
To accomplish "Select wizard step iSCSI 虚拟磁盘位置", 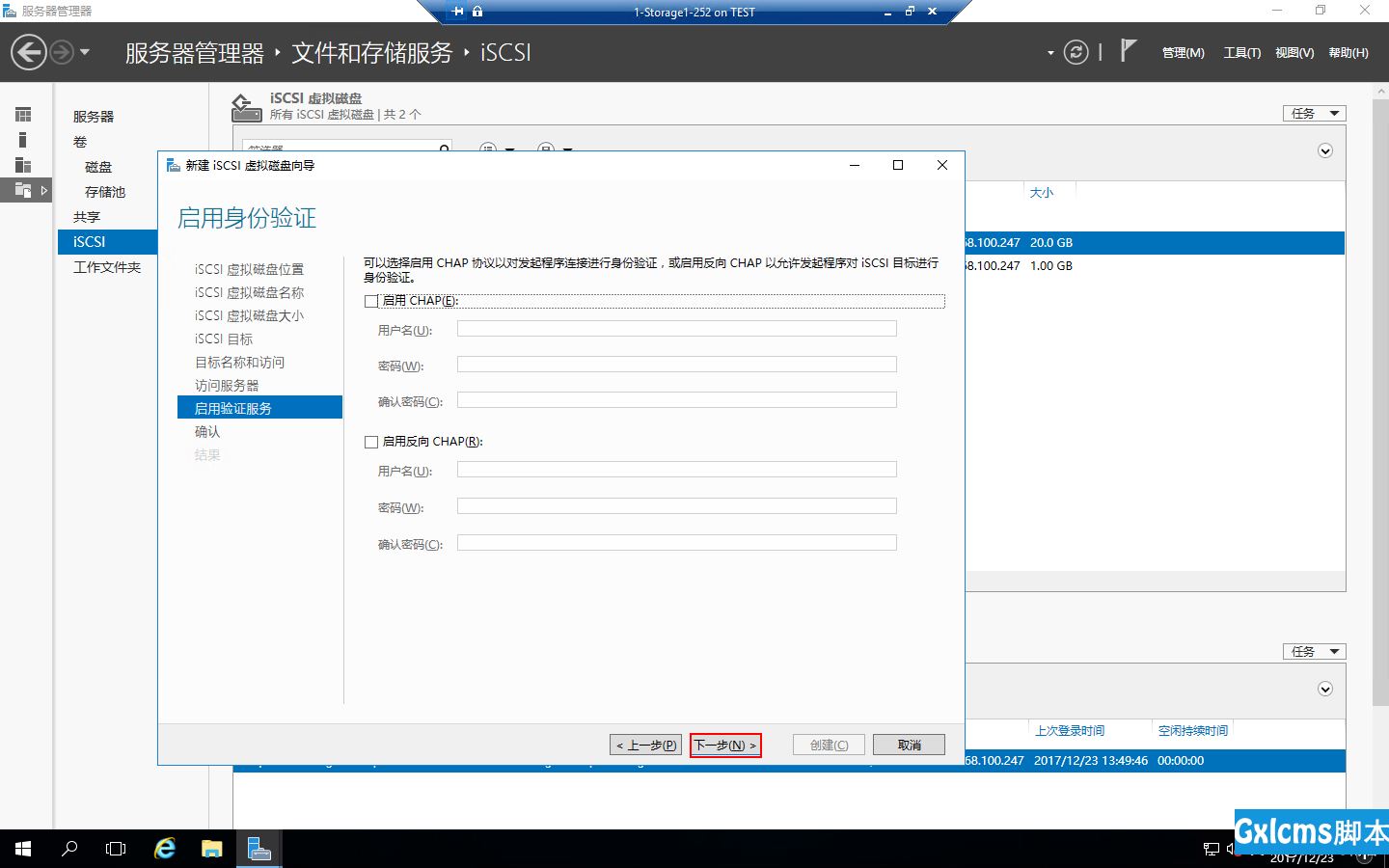I will tap(249, 269).
